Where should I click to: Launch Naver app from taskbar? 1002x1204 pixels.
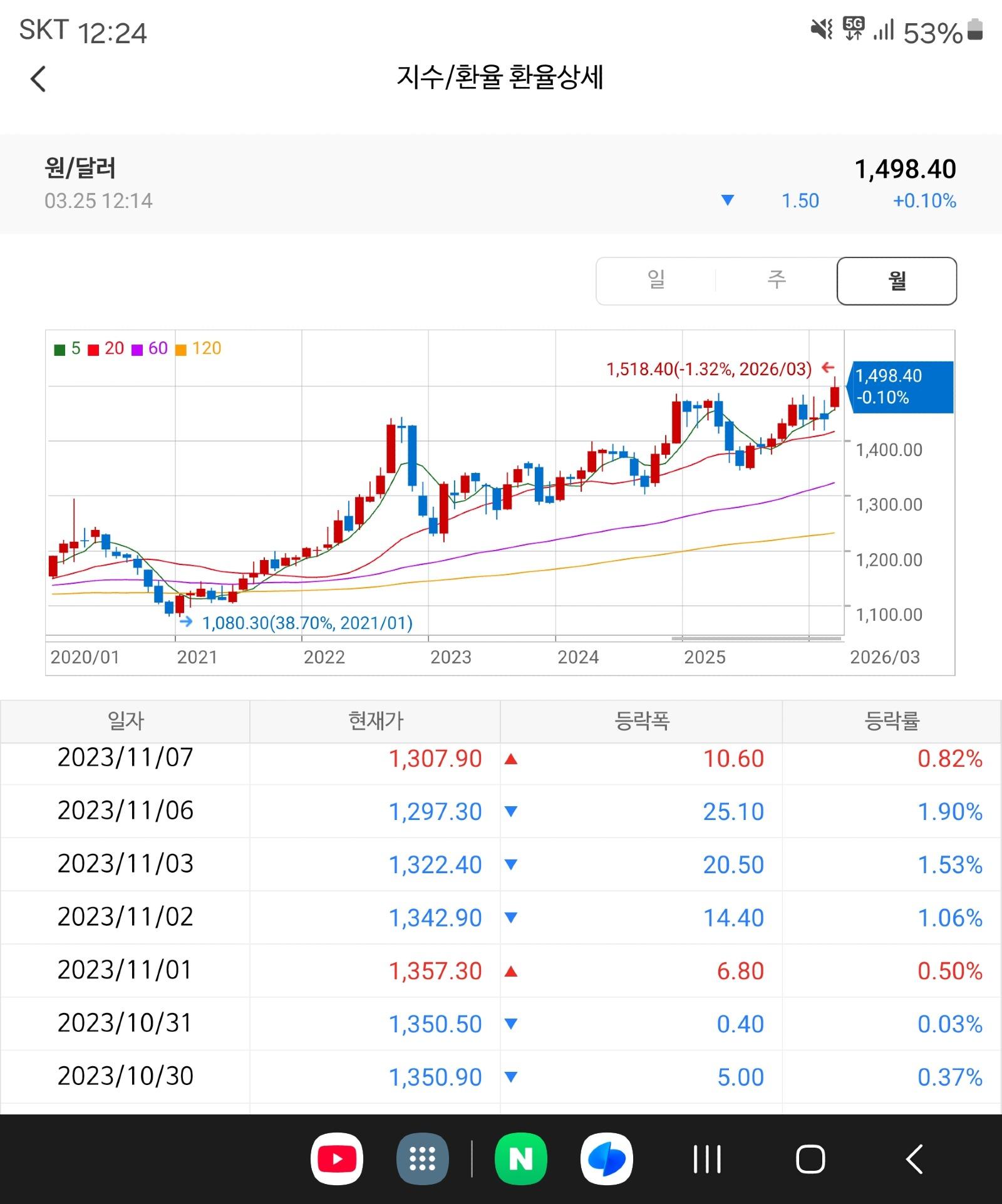pos(520,1159)
